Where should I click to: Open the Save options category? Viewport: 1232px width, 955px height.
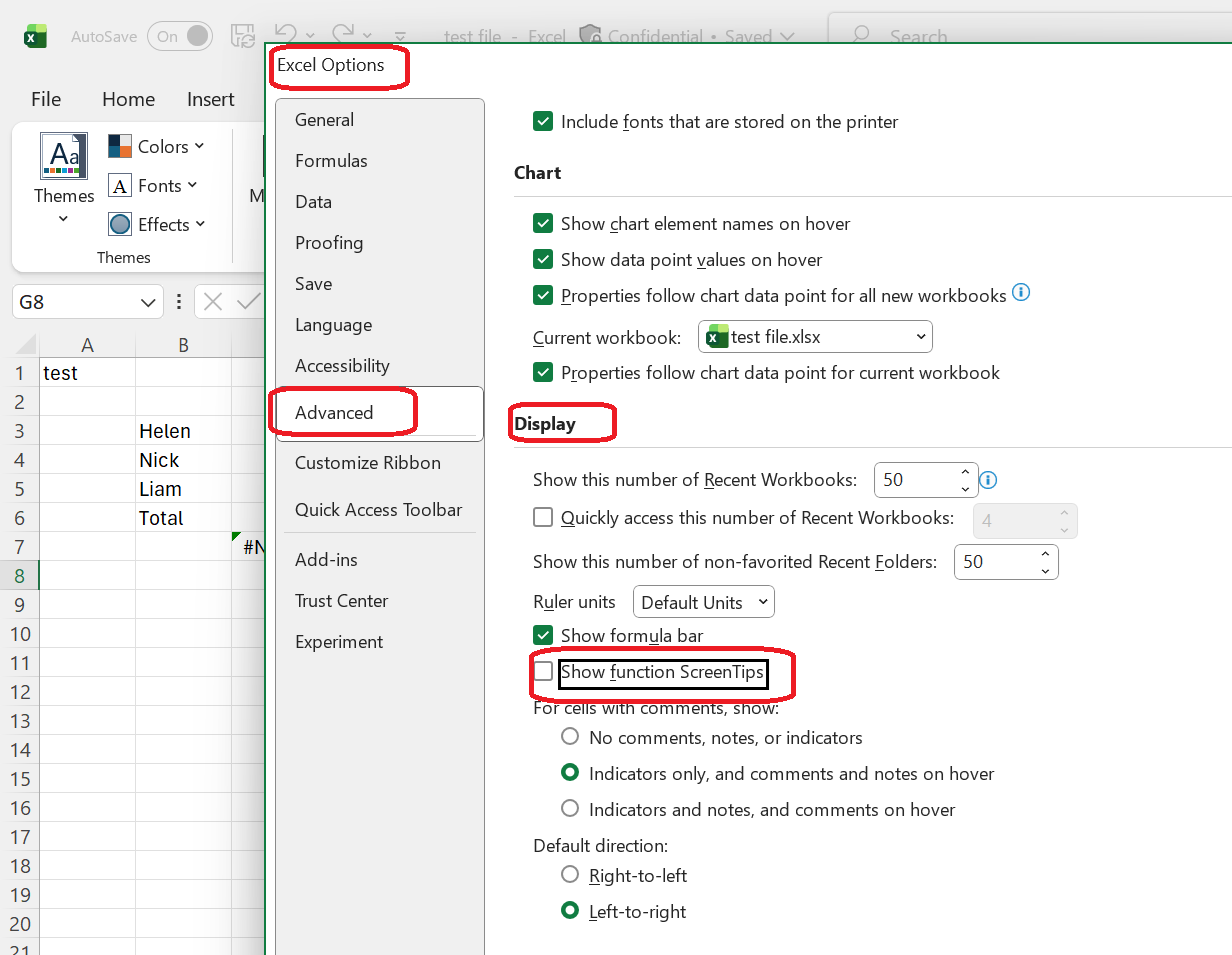tap(379, 284)
